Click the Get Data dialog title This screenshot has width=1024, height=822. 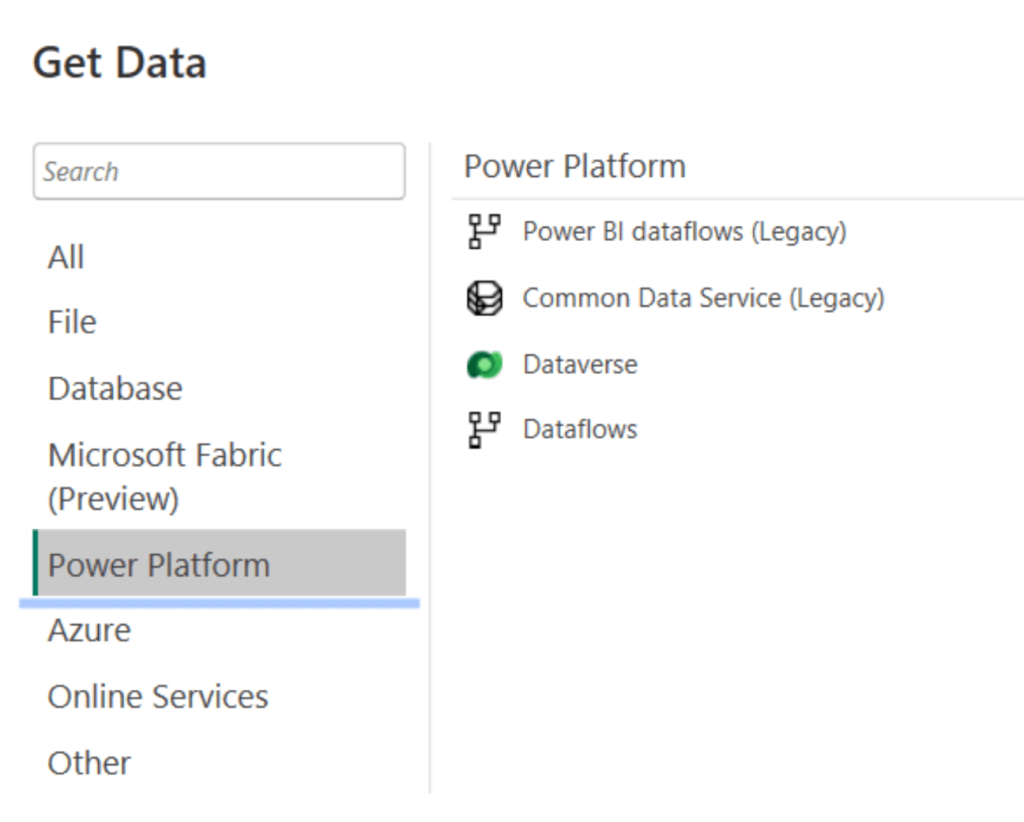click(x=119, y=62)
